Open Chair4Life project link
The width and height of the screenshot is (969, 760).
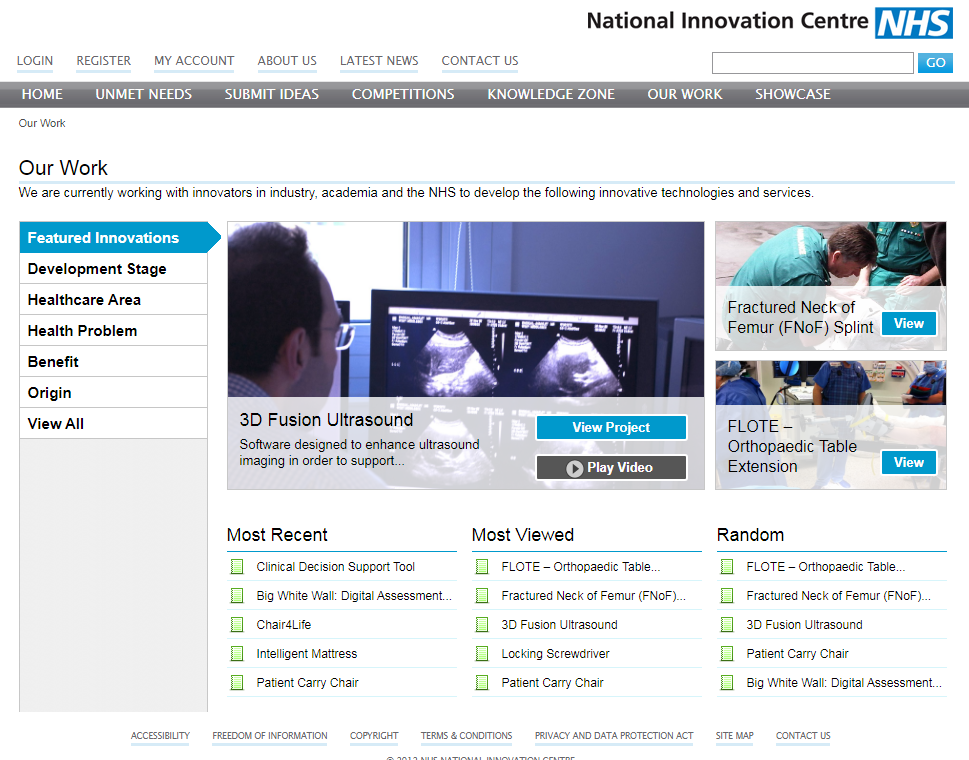click(284, 625)
